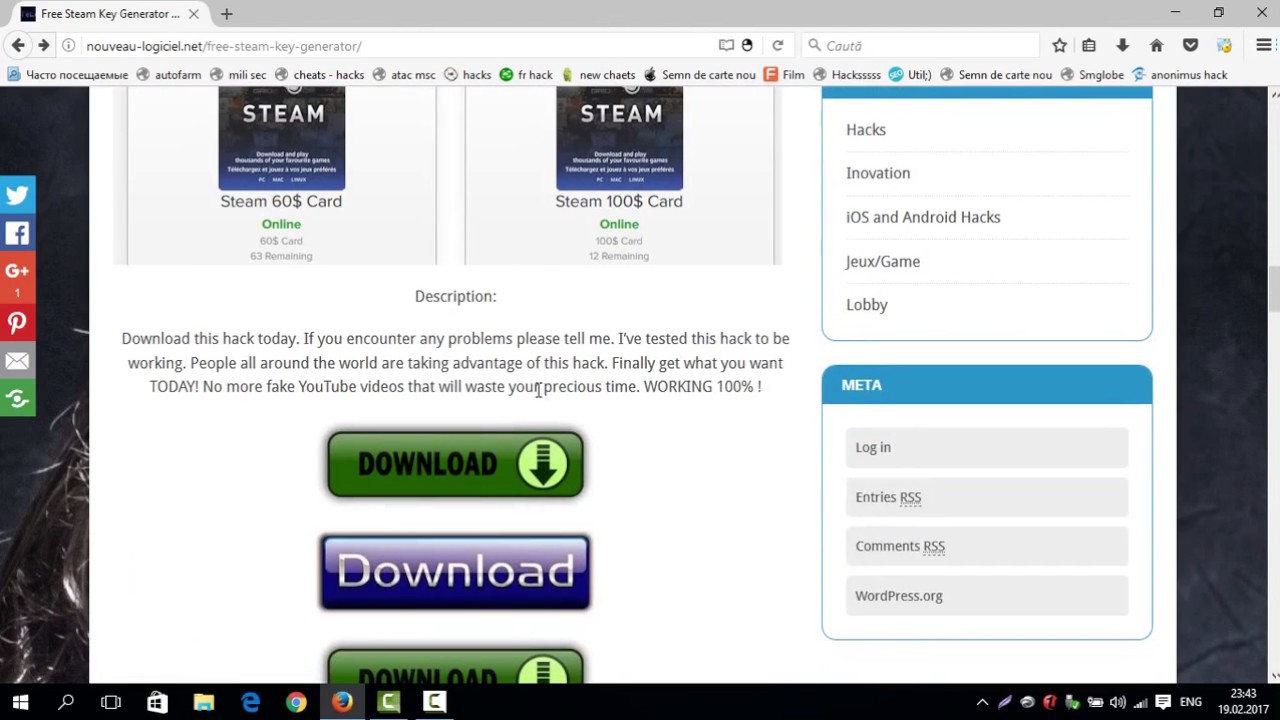This screenshot has height=720, width=1280.
Task: Click the Log in meta link
Action: (873, 447)
